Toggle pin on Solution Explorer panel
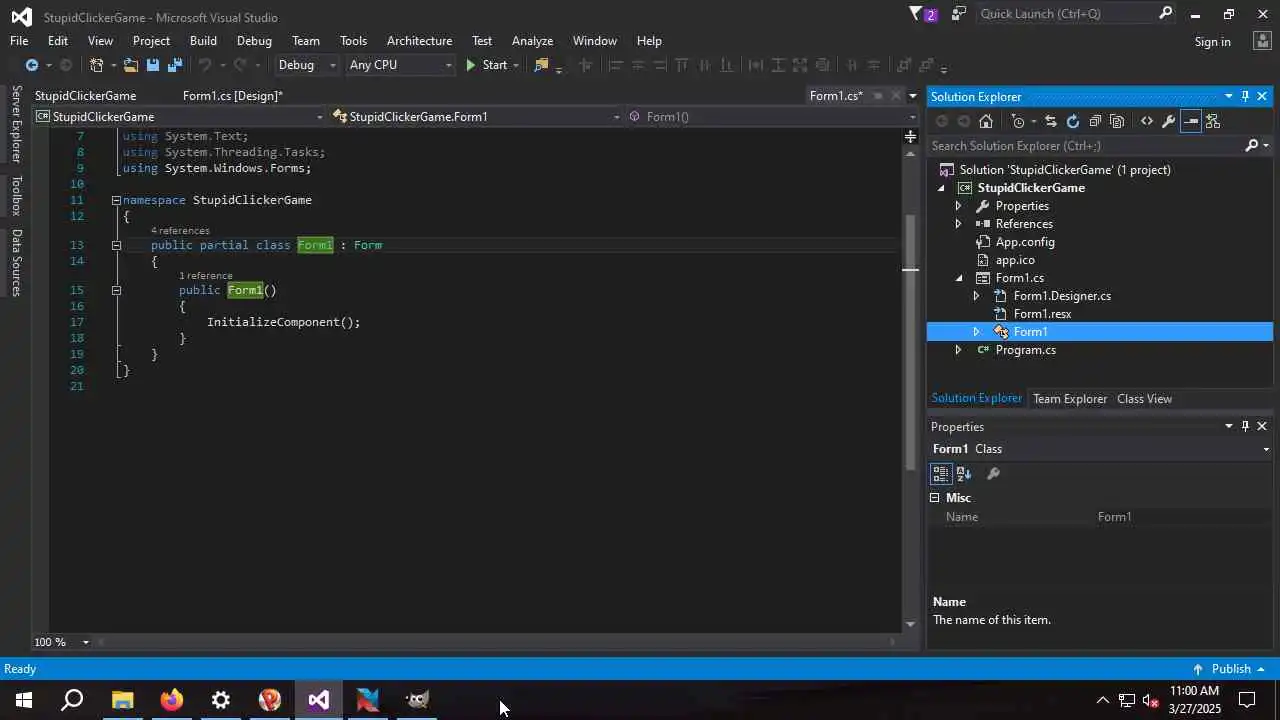The width and height of the screenshot is (1280, 720). [1245, 96]
